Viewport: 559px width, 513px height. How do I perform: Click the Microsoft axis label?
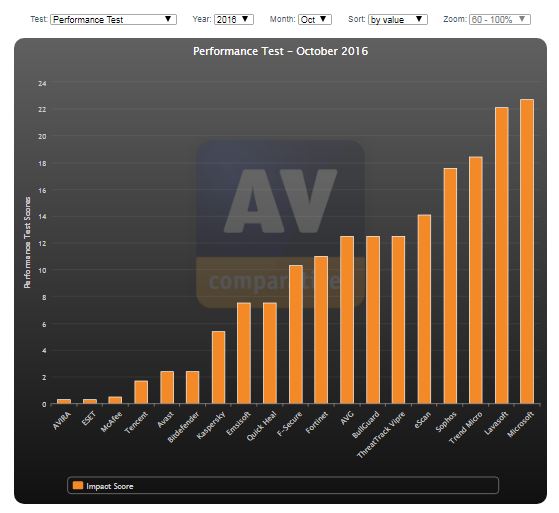[520, 424]
